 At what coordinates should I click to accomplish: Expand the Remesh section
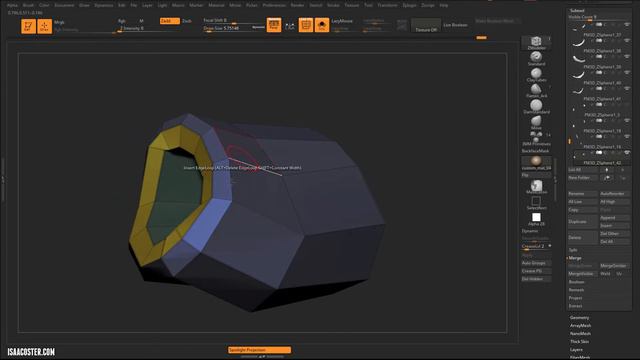tap(576, 290)
